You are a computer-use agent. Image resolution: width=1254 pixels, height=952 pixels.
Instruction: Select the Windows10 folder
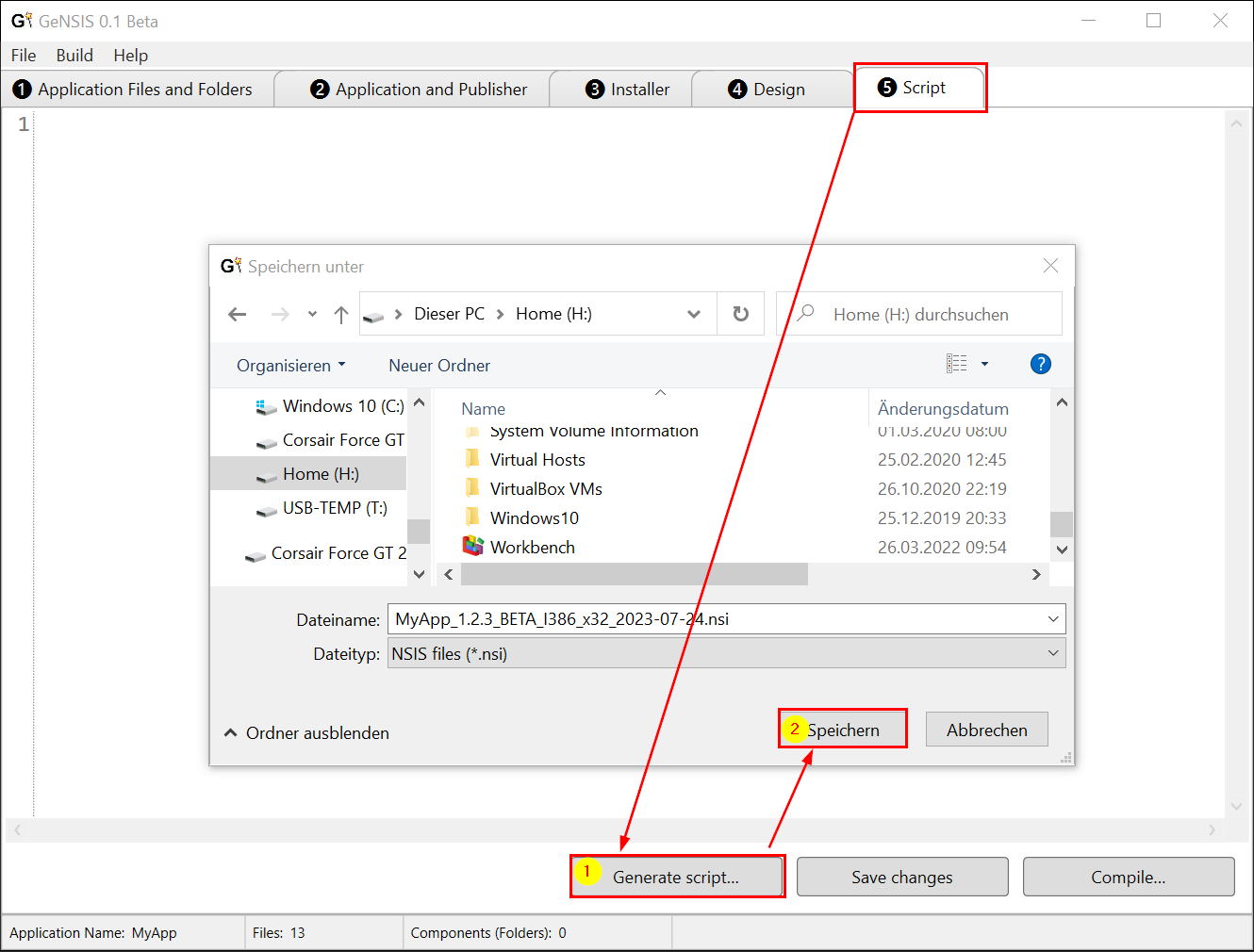coord(535,518)
